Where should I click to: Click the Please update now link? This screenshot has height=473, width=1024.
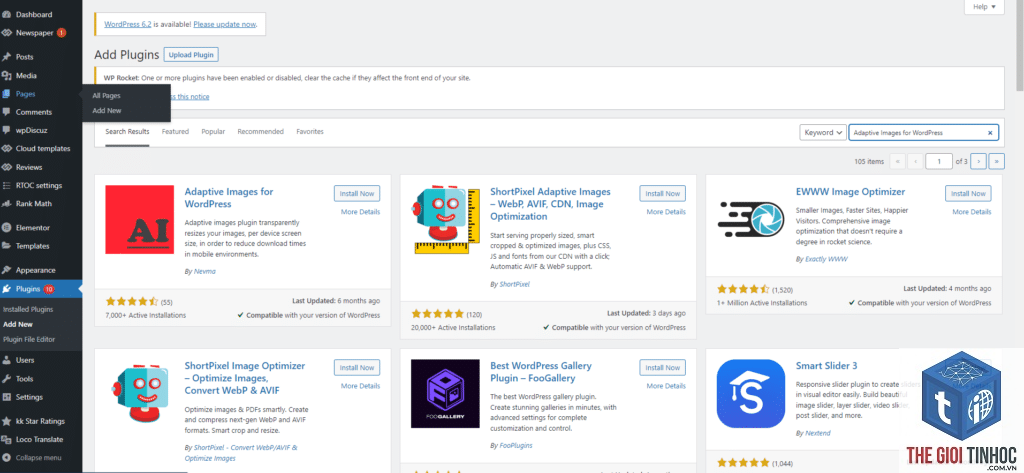point(225,24)
